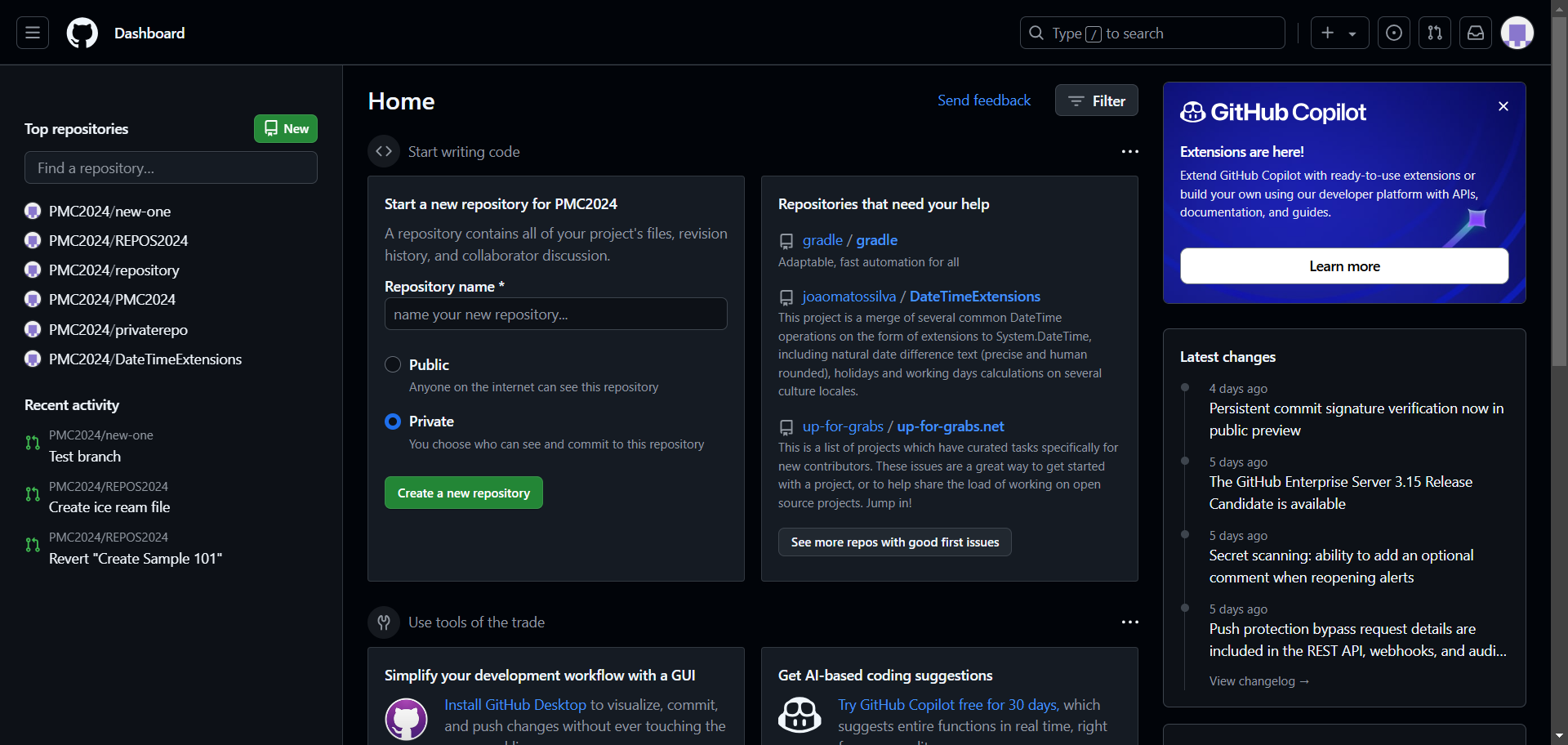1568x745 pixels.
Task: Open the hamburger navigation menu
Action: click(x=33, y=33)
